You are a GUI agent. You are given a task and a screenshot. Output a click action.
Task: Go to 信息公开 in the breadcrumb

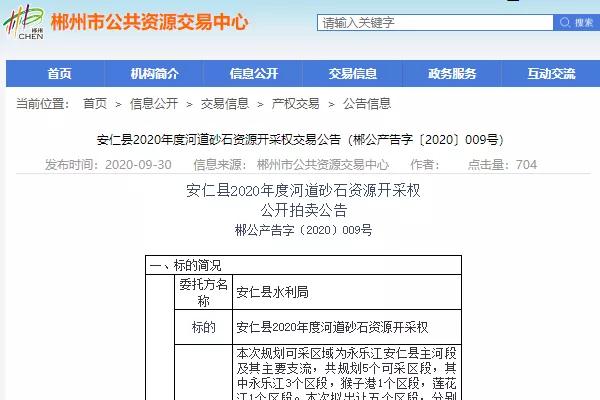pyautogui.click(x=154, y=103)
